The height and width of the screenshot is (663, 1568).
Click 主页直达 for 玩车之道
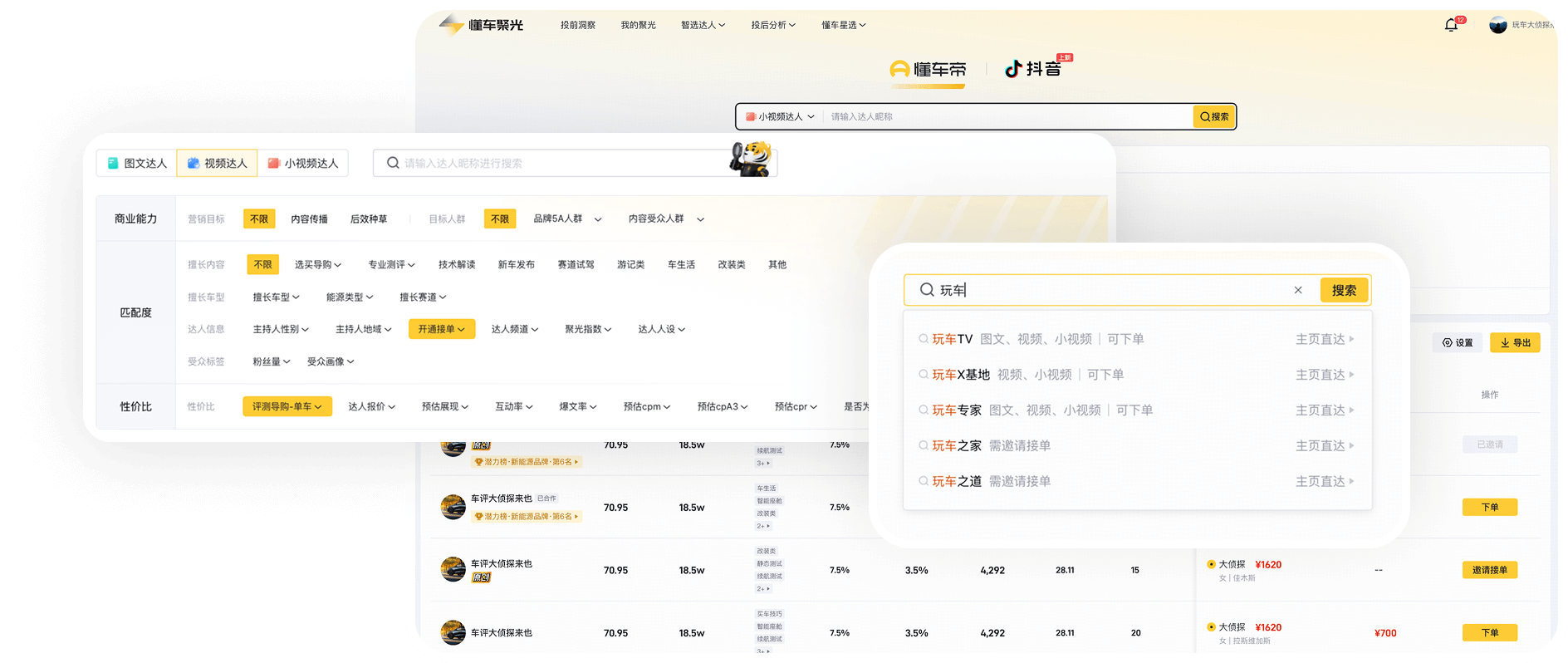click(x=1325, y=482)
